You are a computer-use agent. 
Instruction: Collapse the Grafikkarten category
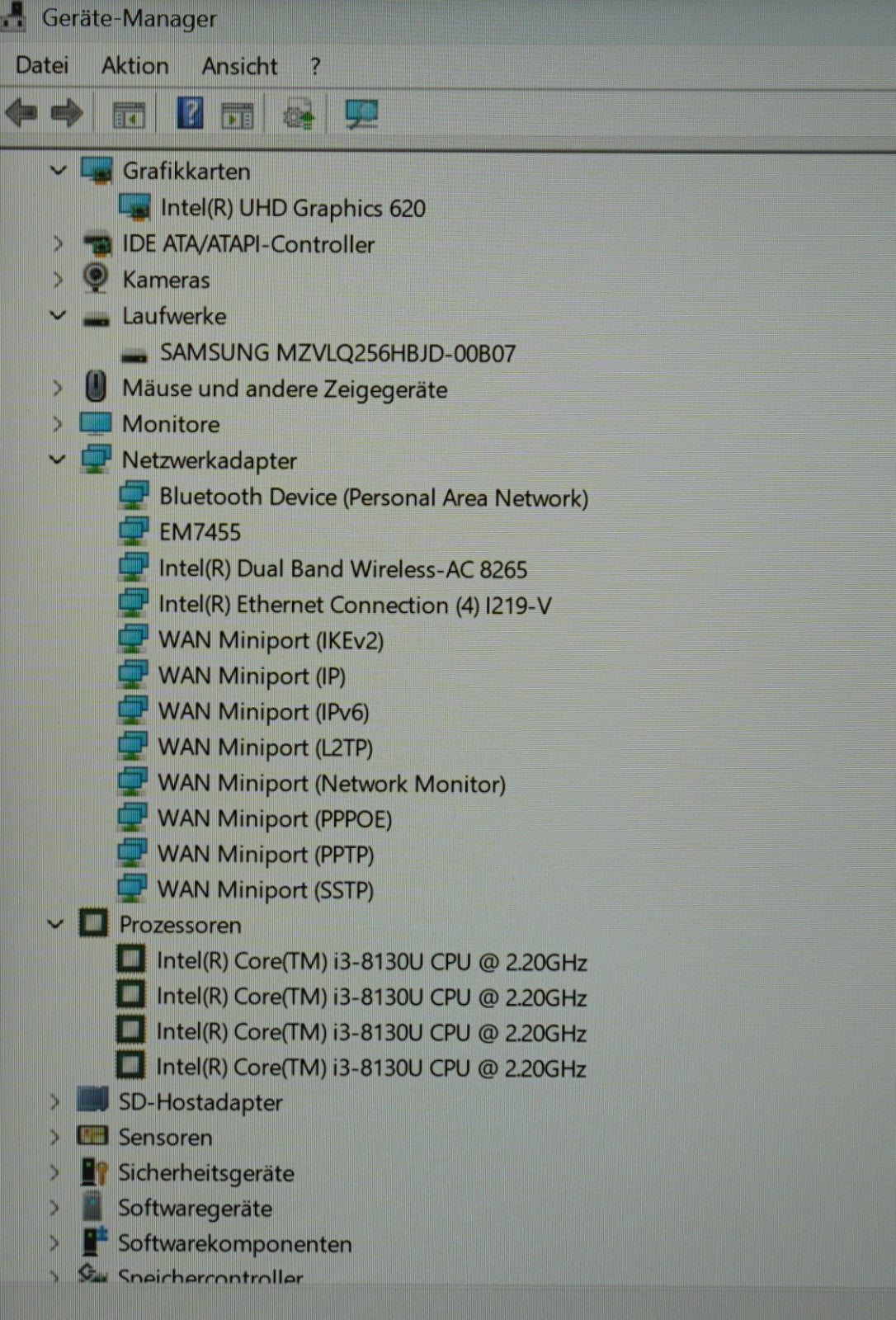pyautogui.click(x=58, y=171)
